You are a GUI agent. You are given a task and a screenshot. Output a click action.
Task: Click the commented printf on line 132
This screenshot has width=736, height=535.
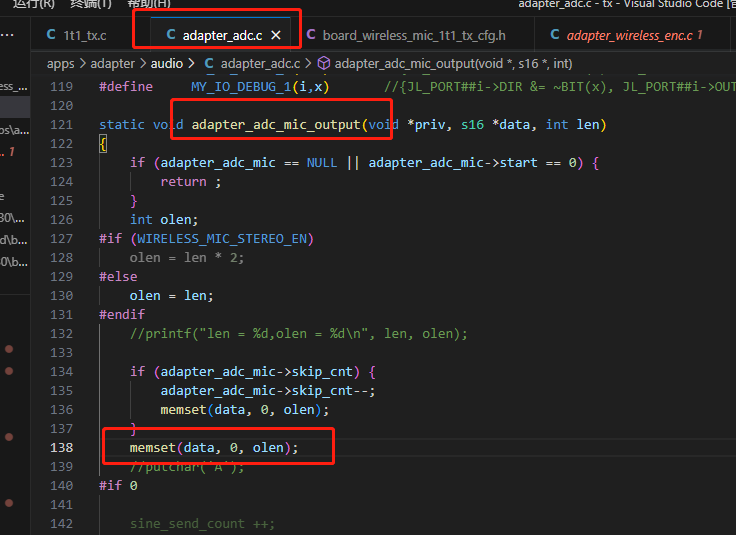click(x=299, y=334)
